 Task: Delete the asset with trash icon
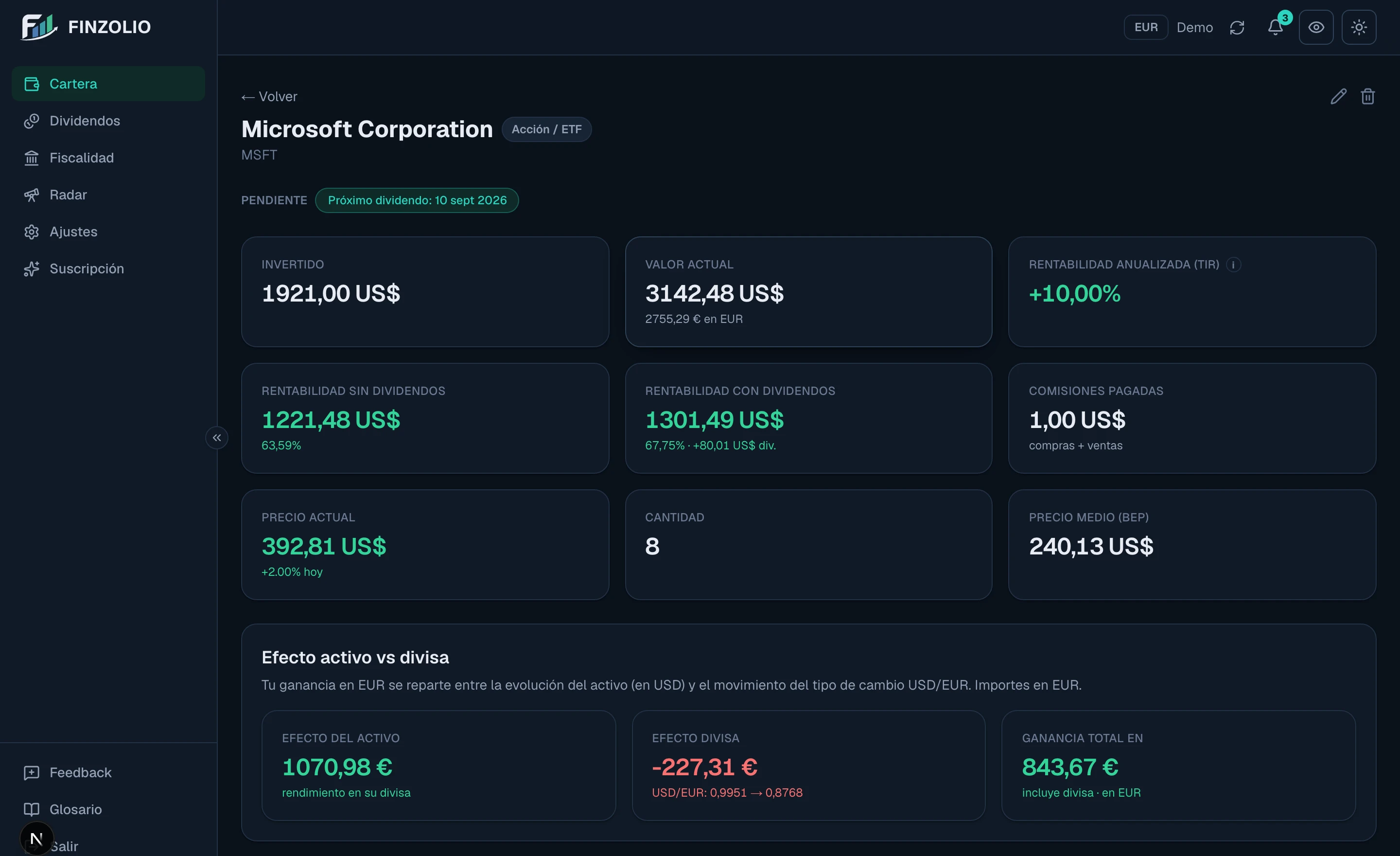tap(1367, 97)
